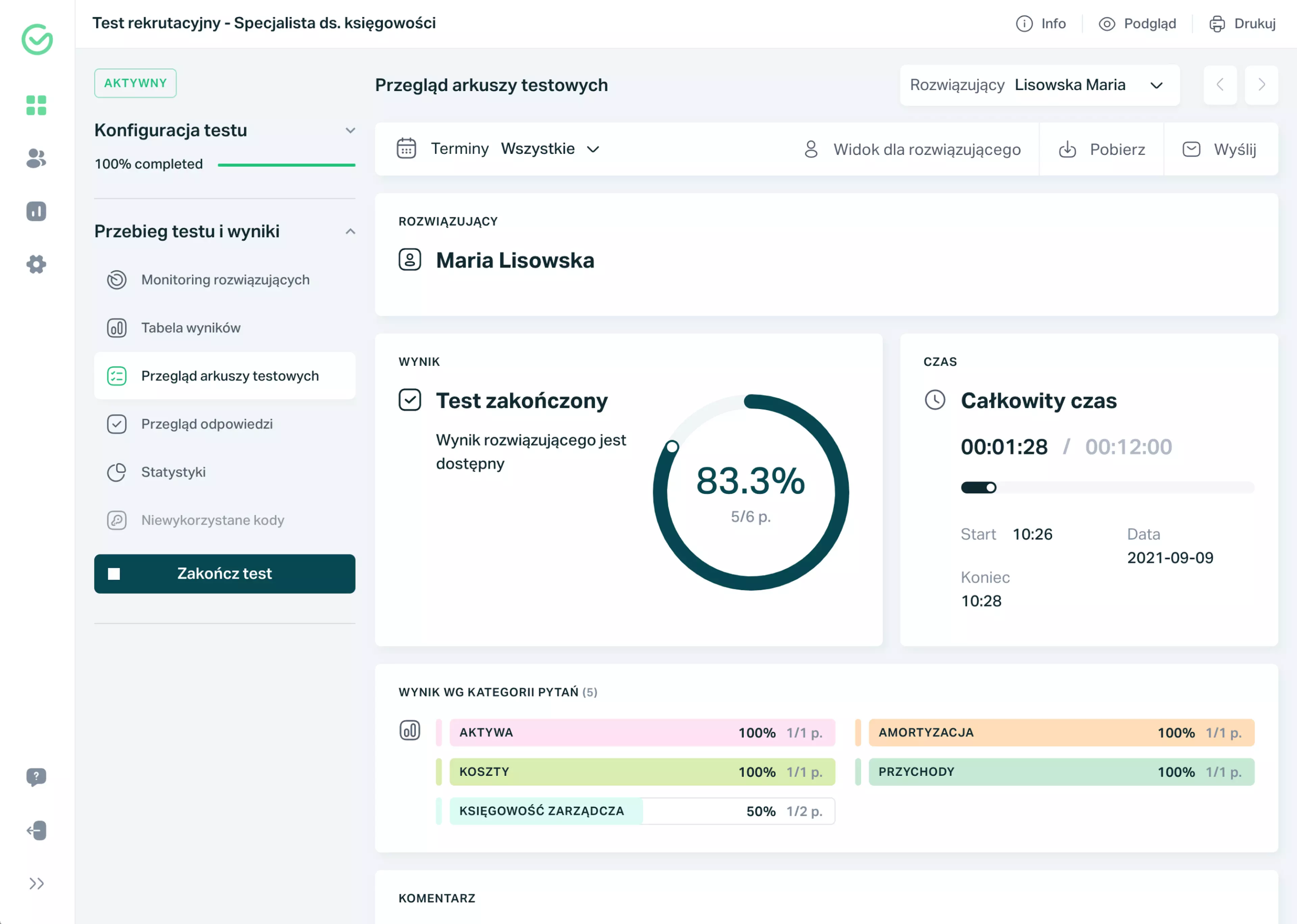Collapse Przebieg testu i wyniki chevron
Image resolution: width=1297 pixels, height=924 pixels.
351,231
